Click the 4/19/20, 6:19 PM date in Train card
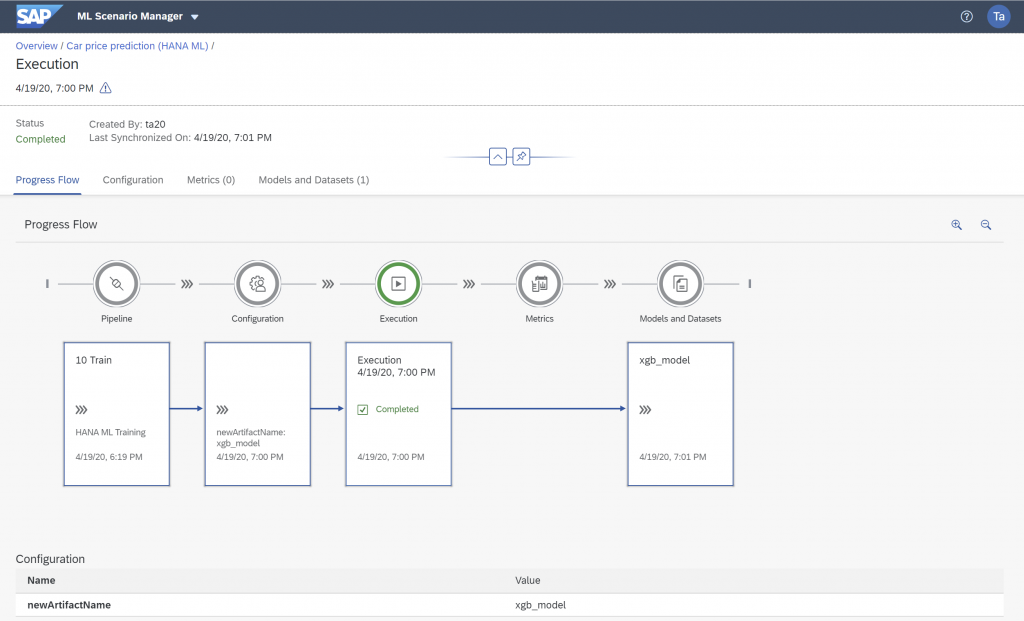This screenshot has height=621, width=1024. pos(108,457)
